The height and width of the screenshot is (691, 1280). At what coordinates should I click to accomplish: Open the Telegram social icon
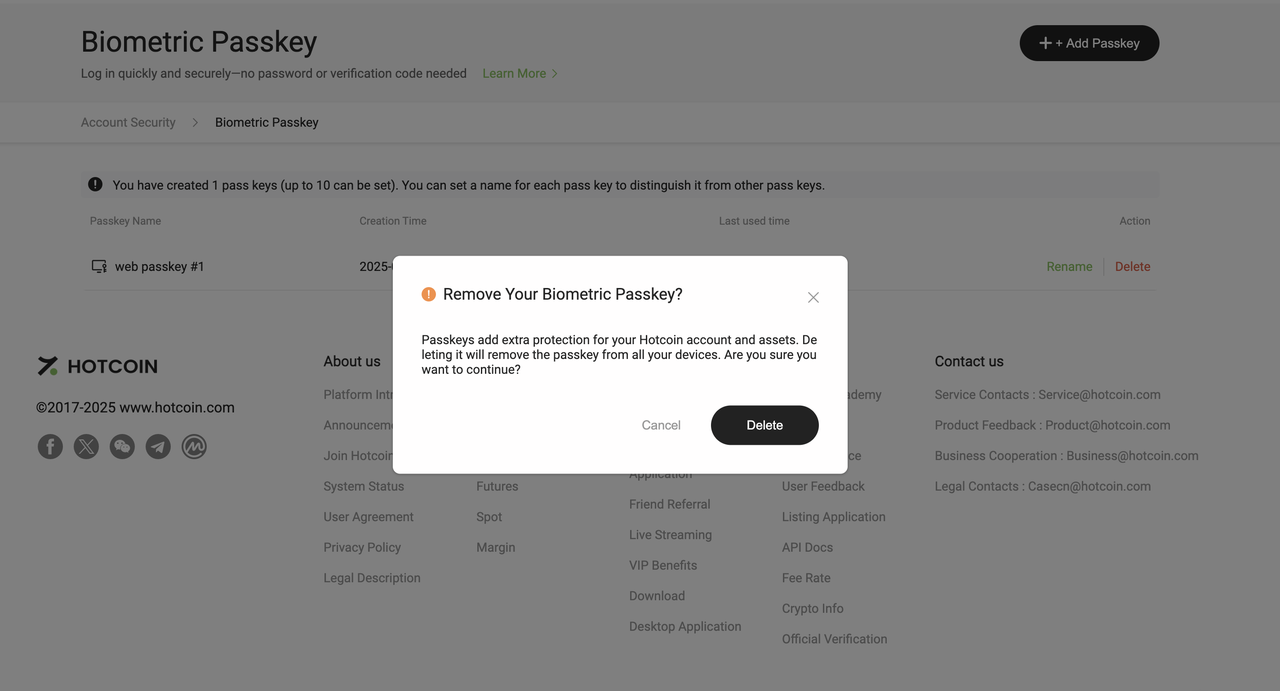158,446
